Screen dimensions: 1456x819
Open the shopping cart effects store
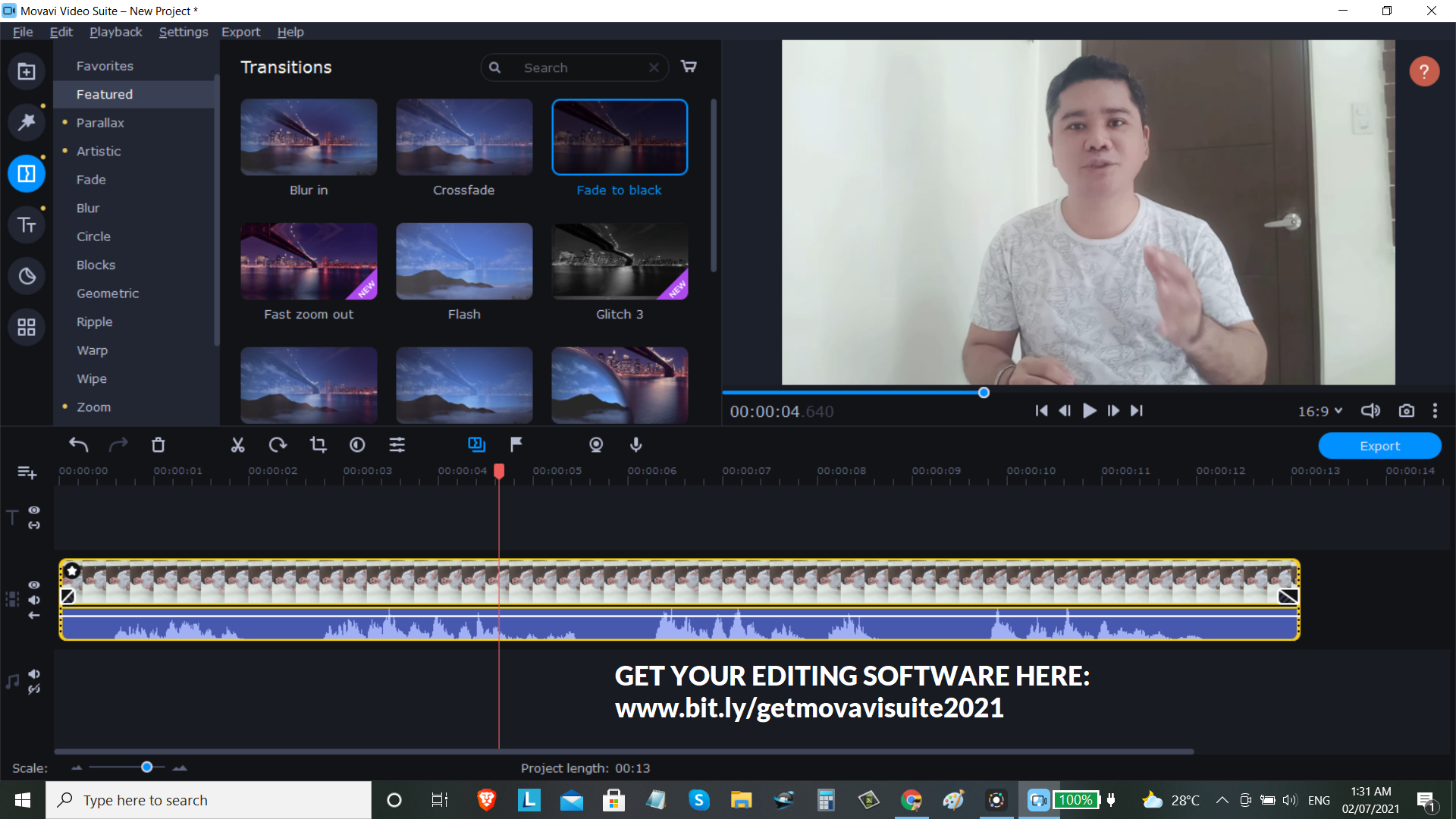point(689,67)
